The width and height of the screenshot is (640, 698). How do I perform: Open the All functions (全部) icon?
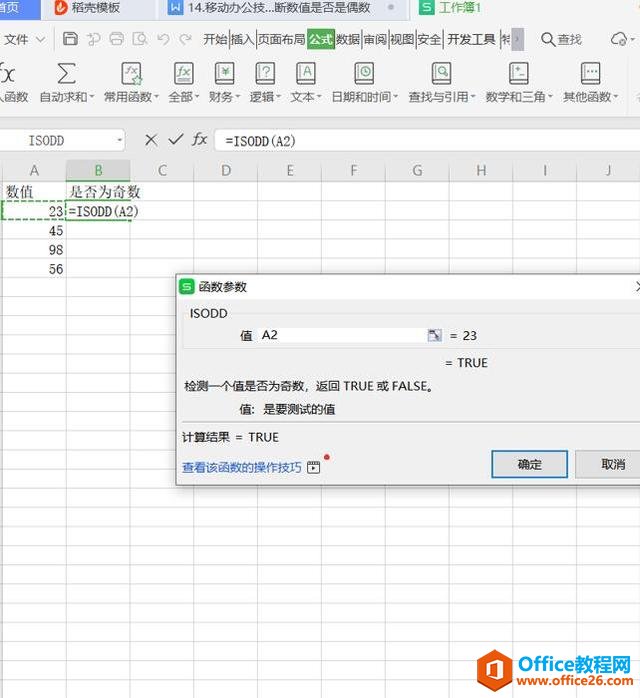(x=183, y=73)
